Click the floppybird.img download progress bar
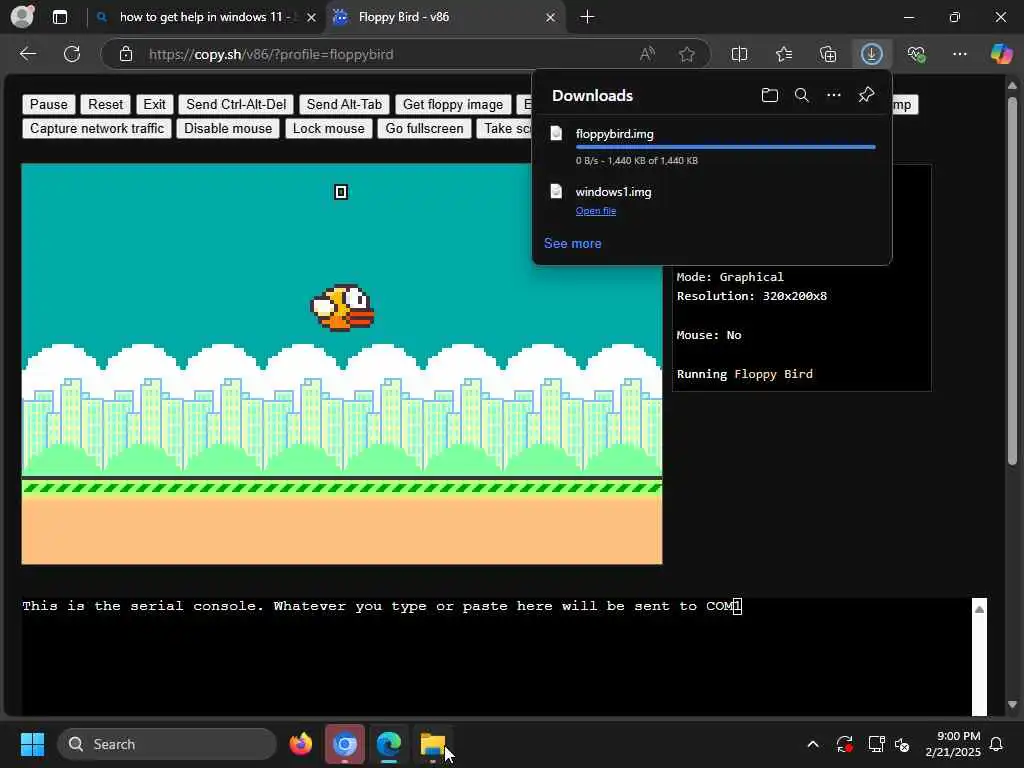This screenshot has width=1024, height=768. click(x=726, y=147)
